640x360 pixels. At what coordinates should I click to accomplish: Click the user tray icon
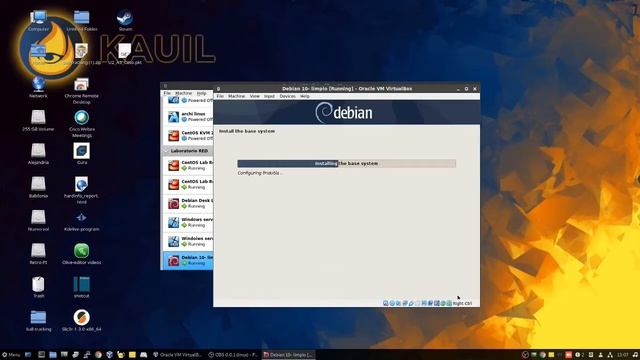pyautogui.click(x=601, y=355)
